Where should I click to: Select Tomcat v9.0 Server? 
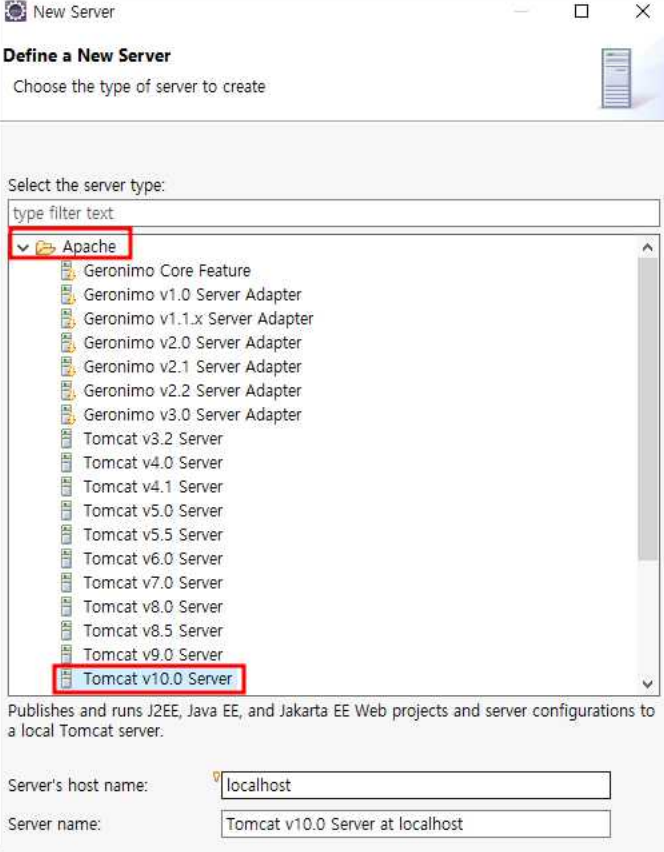point(153,654)
